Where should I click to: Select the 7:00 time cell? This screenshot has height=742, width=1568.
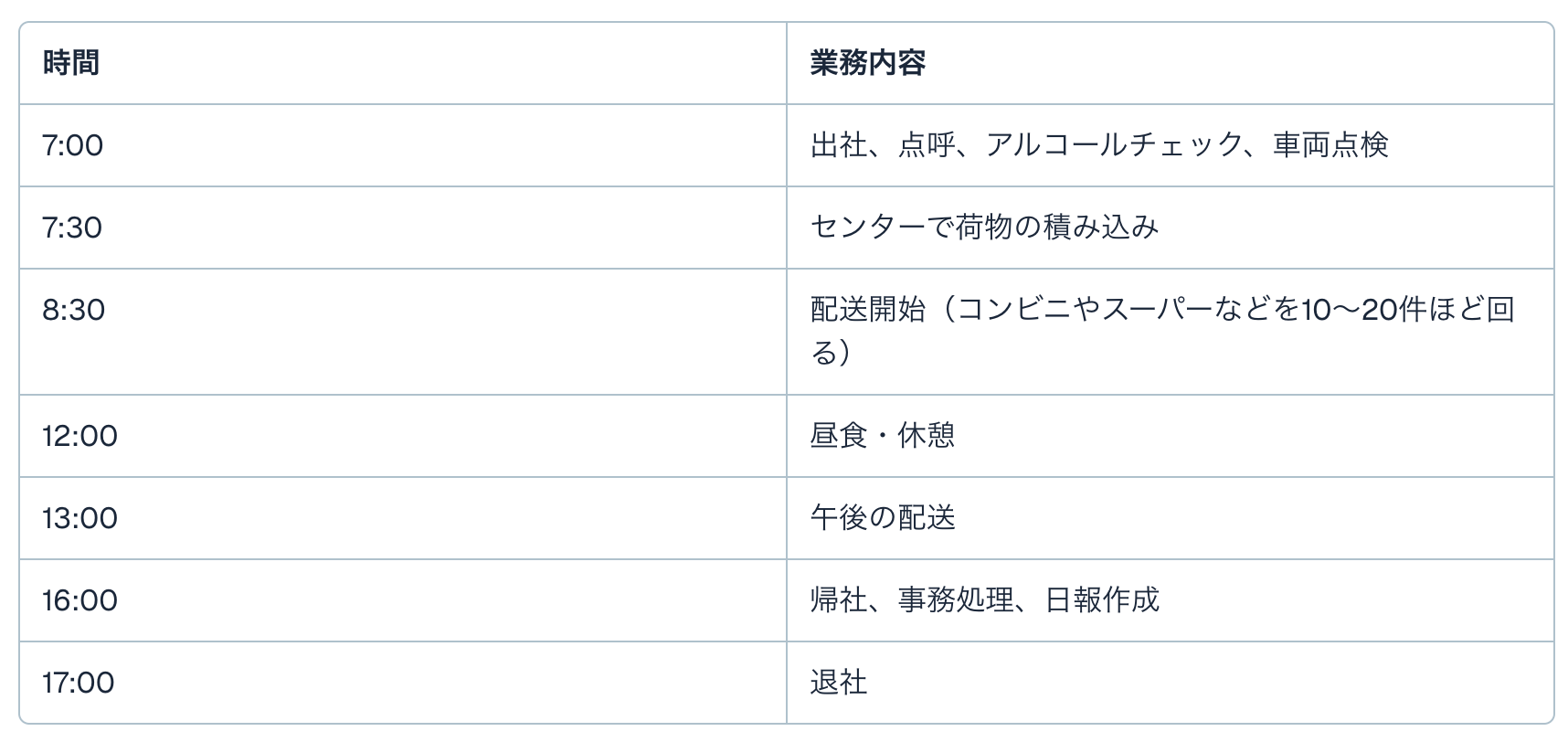(73, 145)
